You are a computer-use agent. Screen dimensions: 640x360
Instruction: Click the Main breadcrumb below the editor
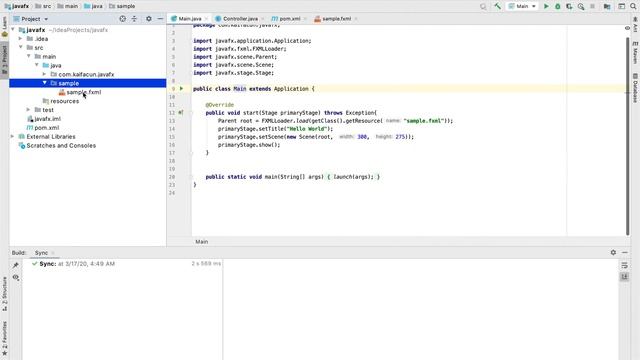(202, 242)
